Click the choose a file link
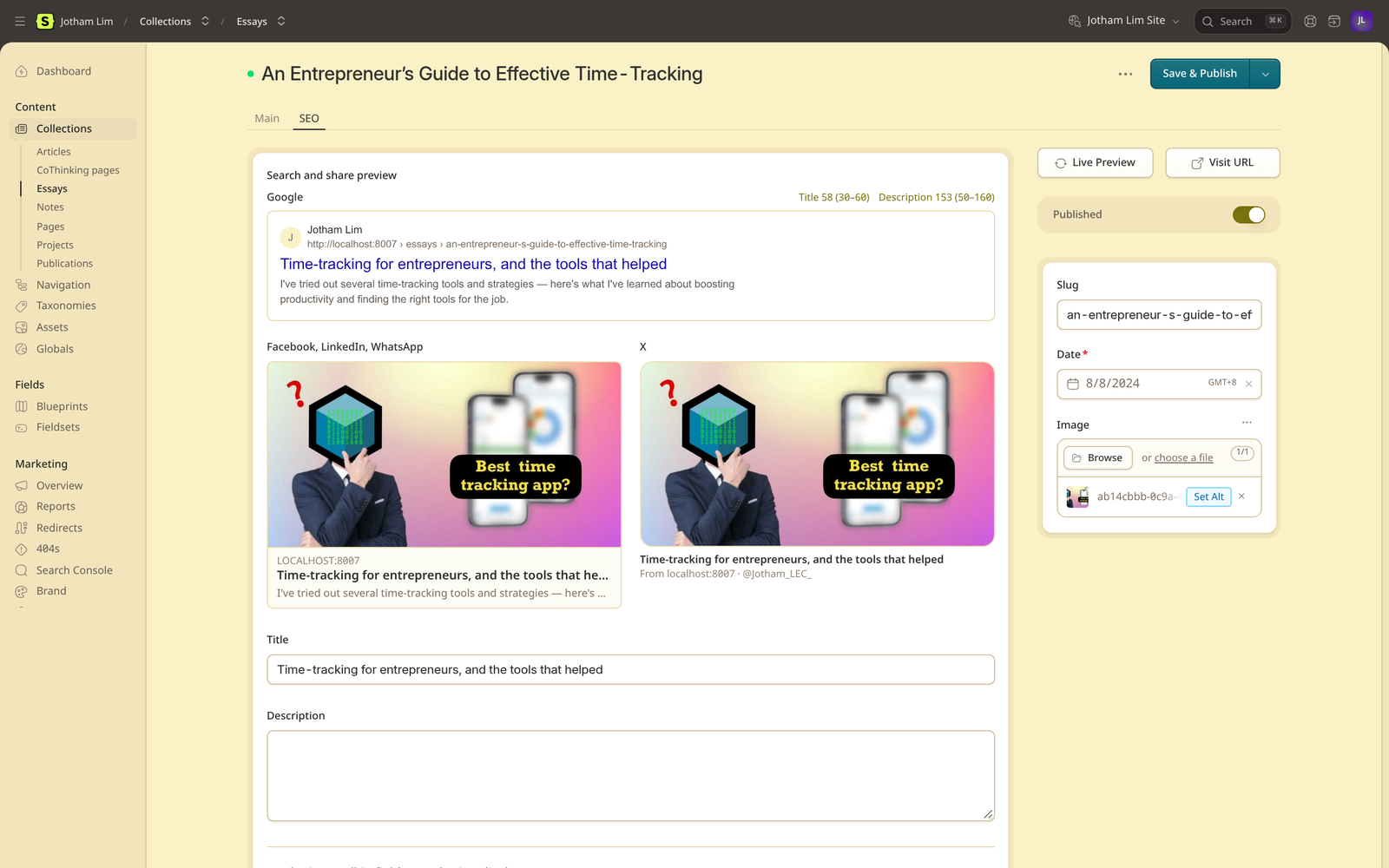 [x=1183, y=457]
